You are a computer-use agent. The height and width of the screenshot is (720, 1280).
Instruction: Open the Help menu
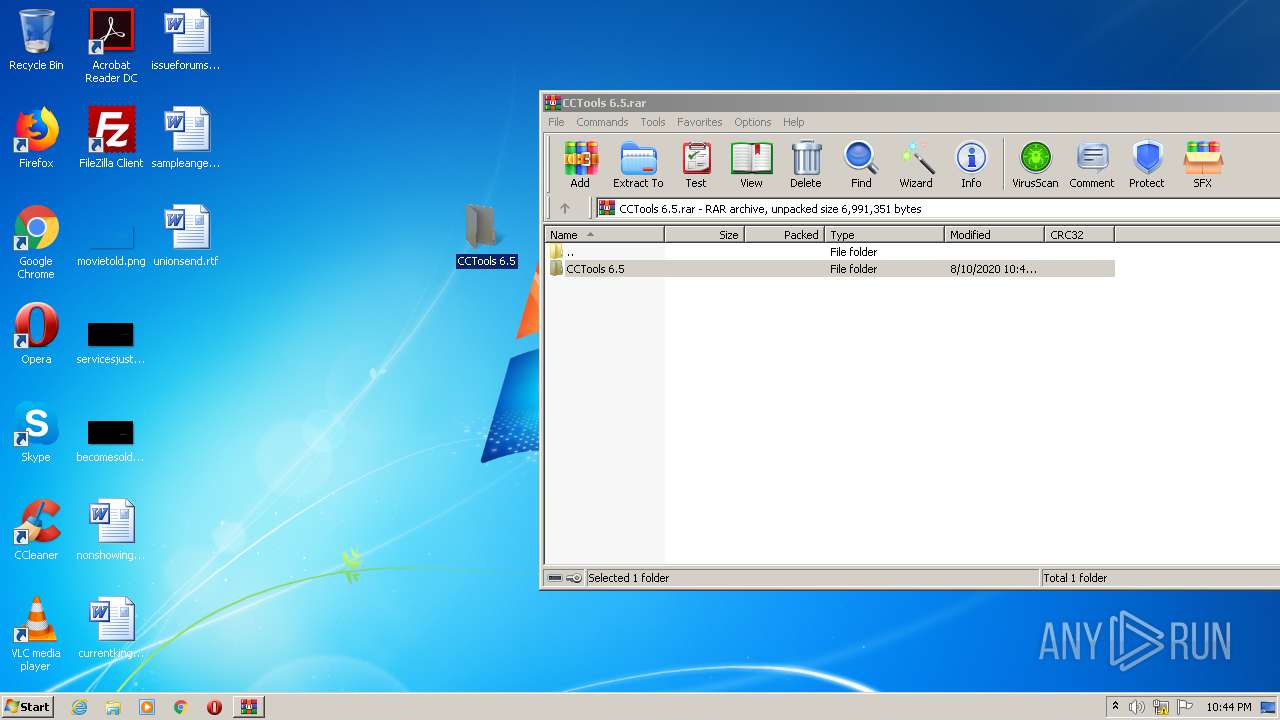pyautogui.click(x=793, y=122)
